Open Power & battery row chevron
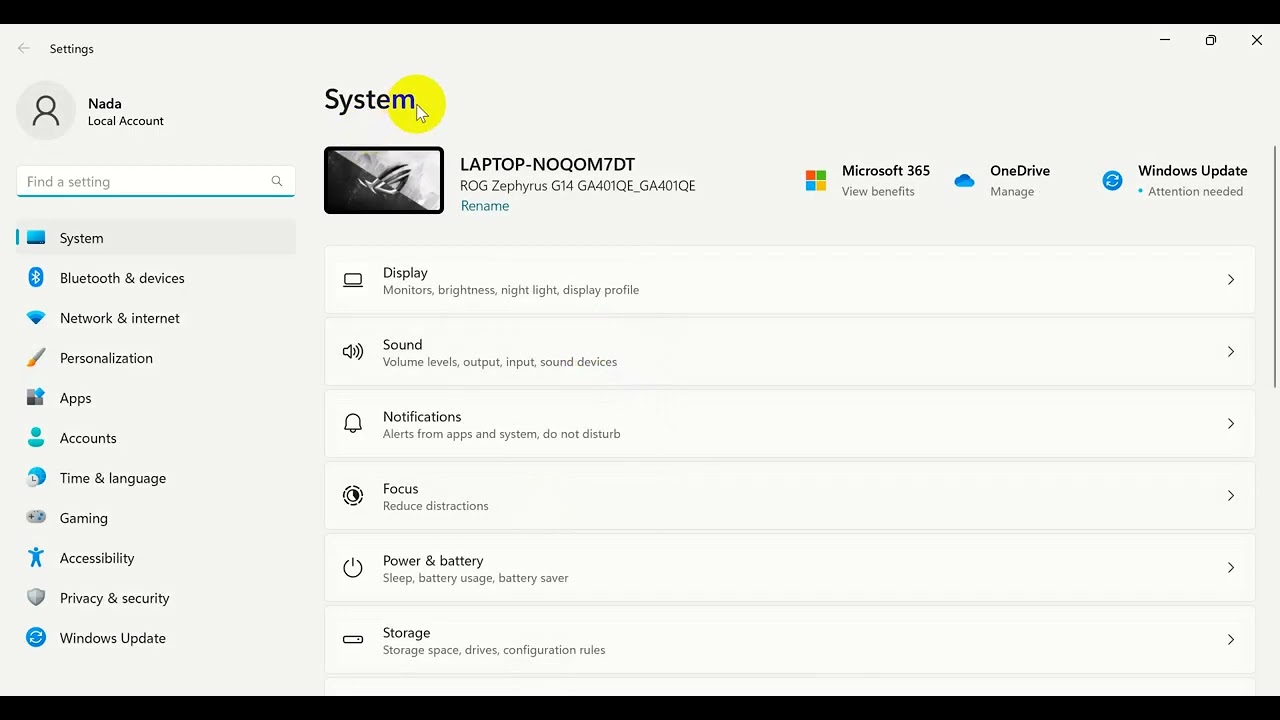The image size is (1280, 720). click(x=1231, y=568)
